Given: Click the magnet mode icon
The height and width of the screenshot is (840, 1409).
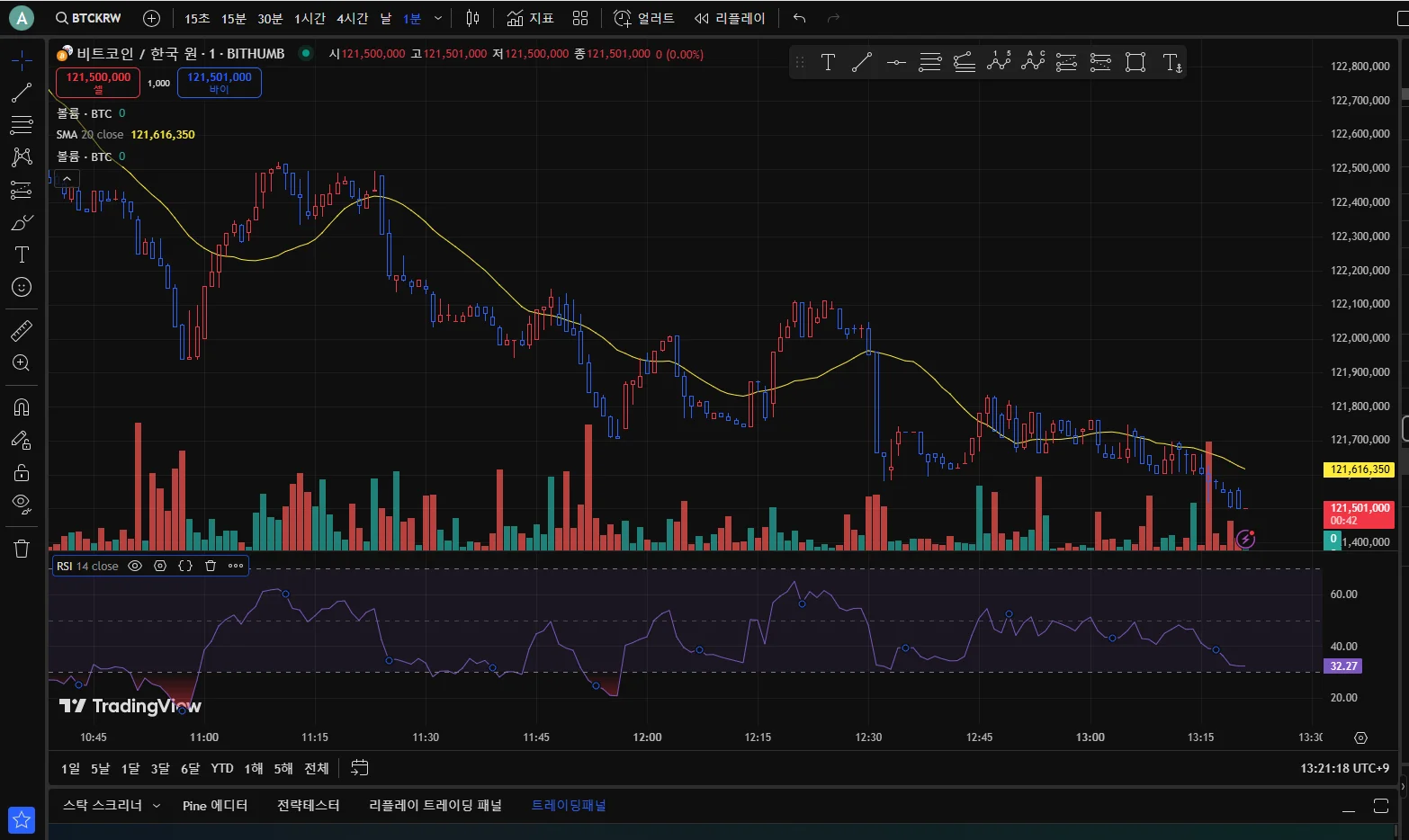Looking at the screenshot, I should pos(22,407).
